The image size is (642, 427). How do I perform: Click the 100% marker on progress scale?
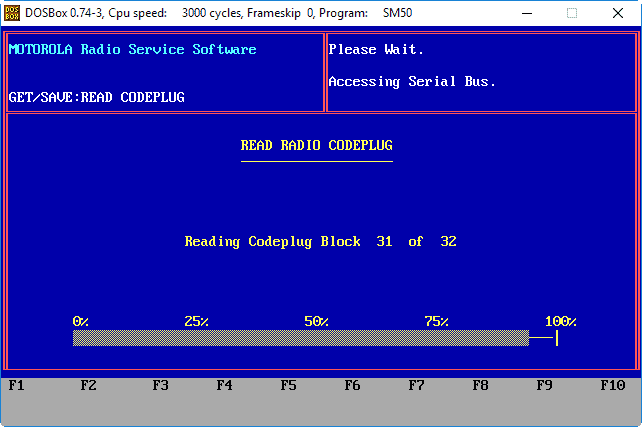coord(560,322)
